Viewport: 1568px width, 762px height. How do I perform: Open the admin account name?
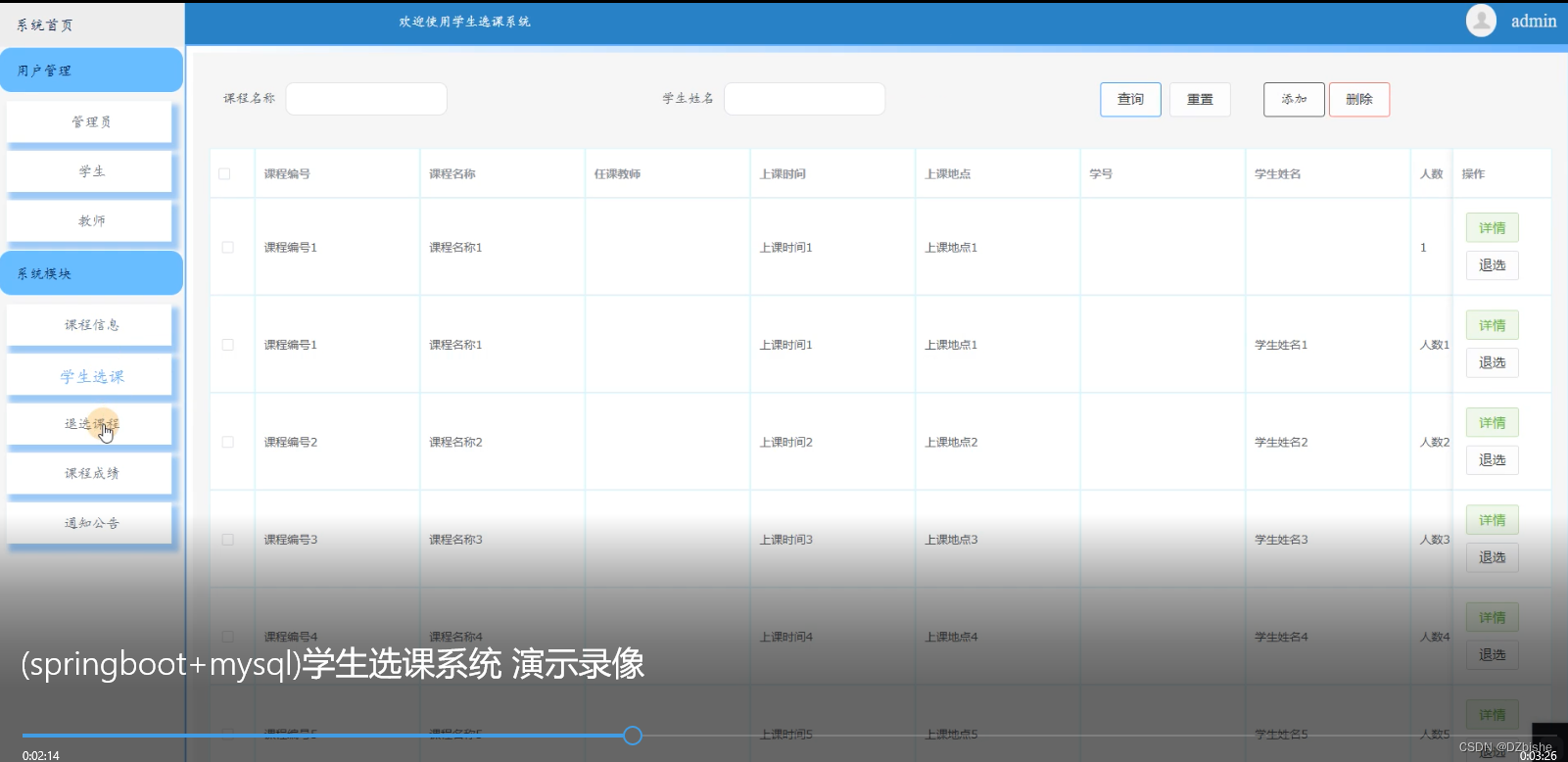pos(1533,21)
